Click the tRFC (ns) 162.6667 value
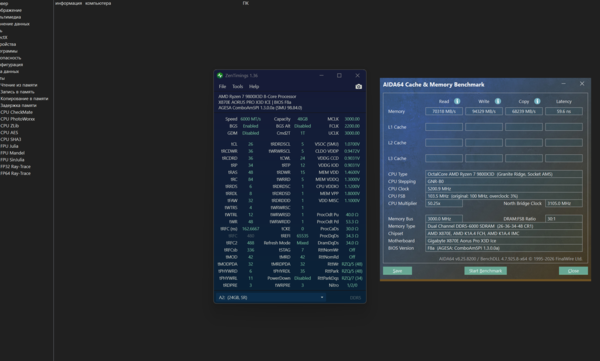This screenshot has width=600, height=361. 250,229
